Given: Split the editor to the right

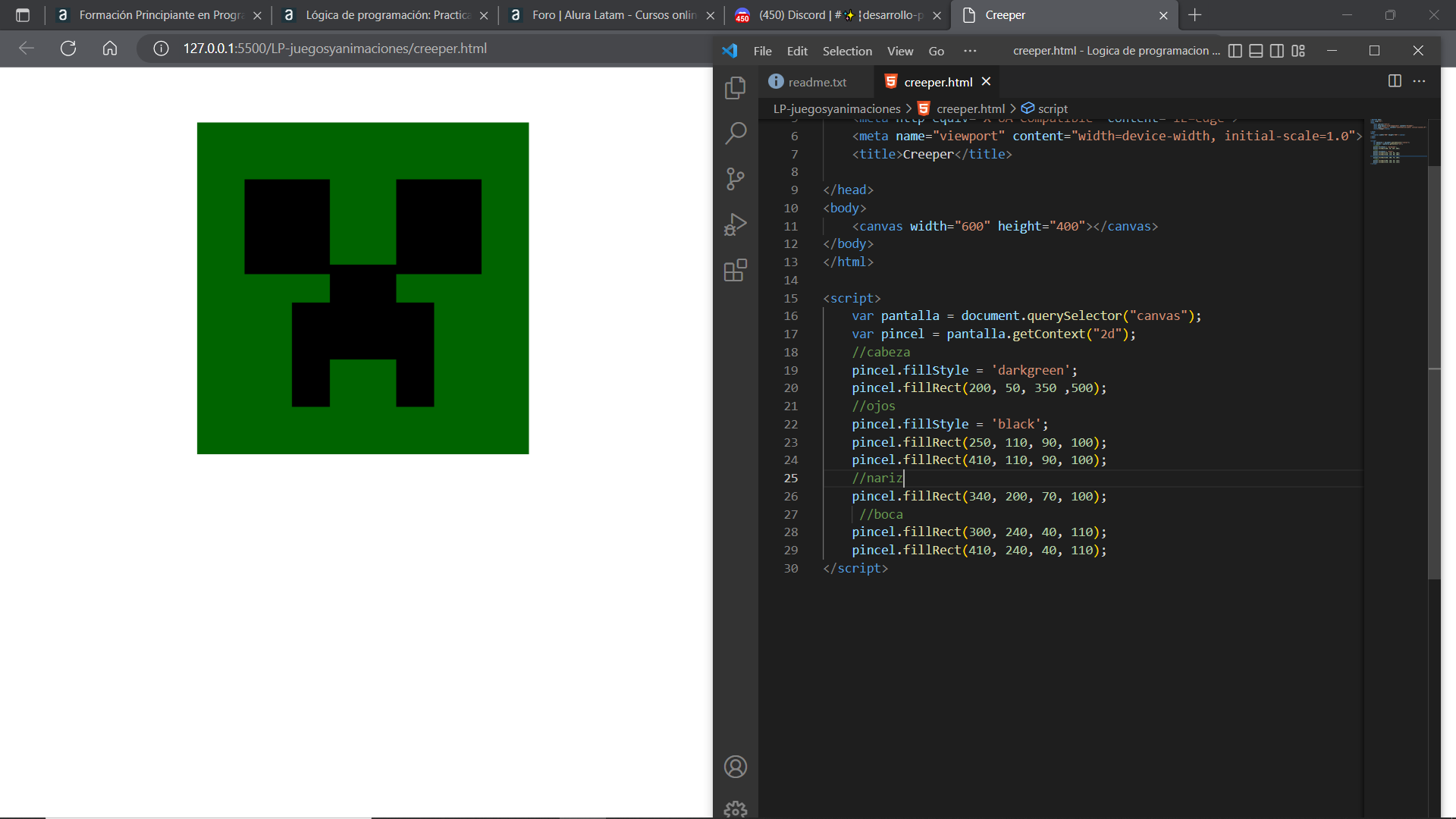Looking at the screenshot, I should coord(1395,81).
